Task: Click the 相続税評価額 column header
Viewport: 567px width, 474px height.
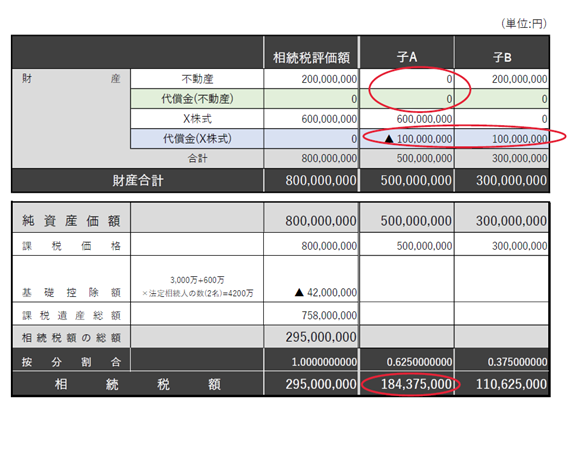Action: click(x=311, y=57)
